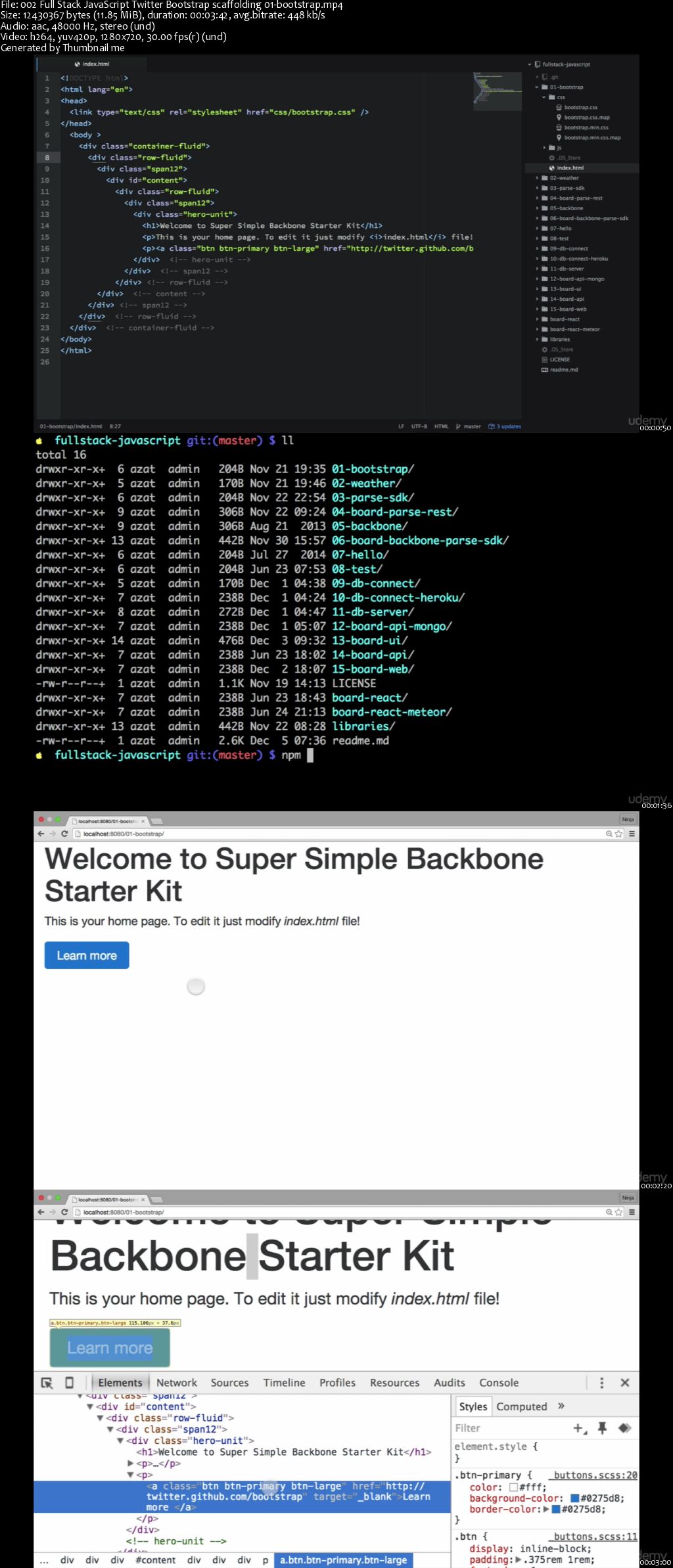
Task: Click the git branch icon next to master
Action: 458,426
